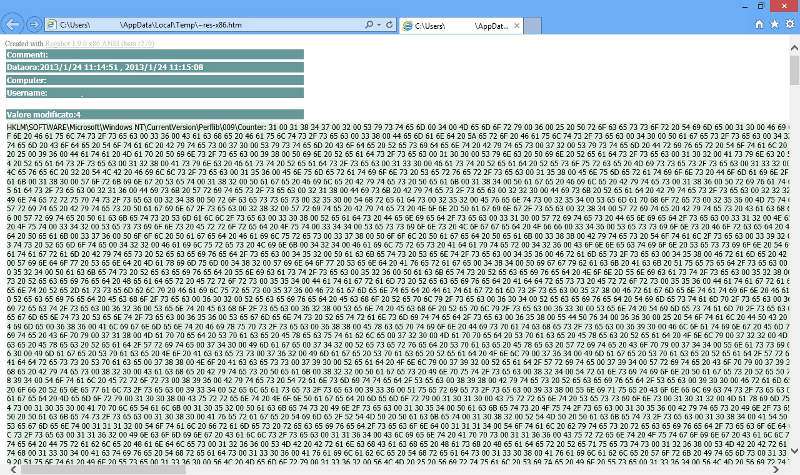The height and width of the screenshot is (475, 800).
Task: Click the vertical scrollbar down arrow
Action: coord(794,451)
